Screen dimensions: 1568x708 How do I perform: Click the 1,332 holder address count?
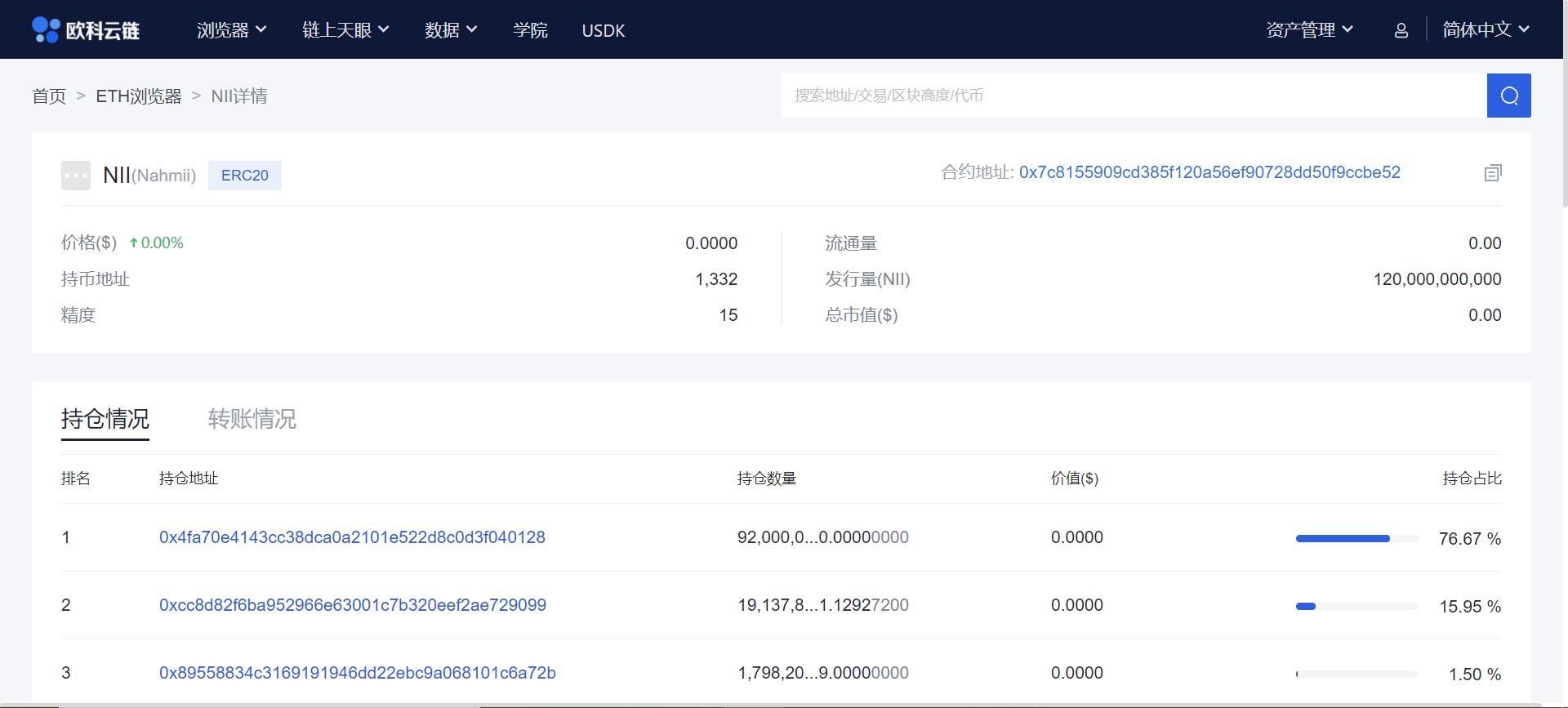coord(716,279)
